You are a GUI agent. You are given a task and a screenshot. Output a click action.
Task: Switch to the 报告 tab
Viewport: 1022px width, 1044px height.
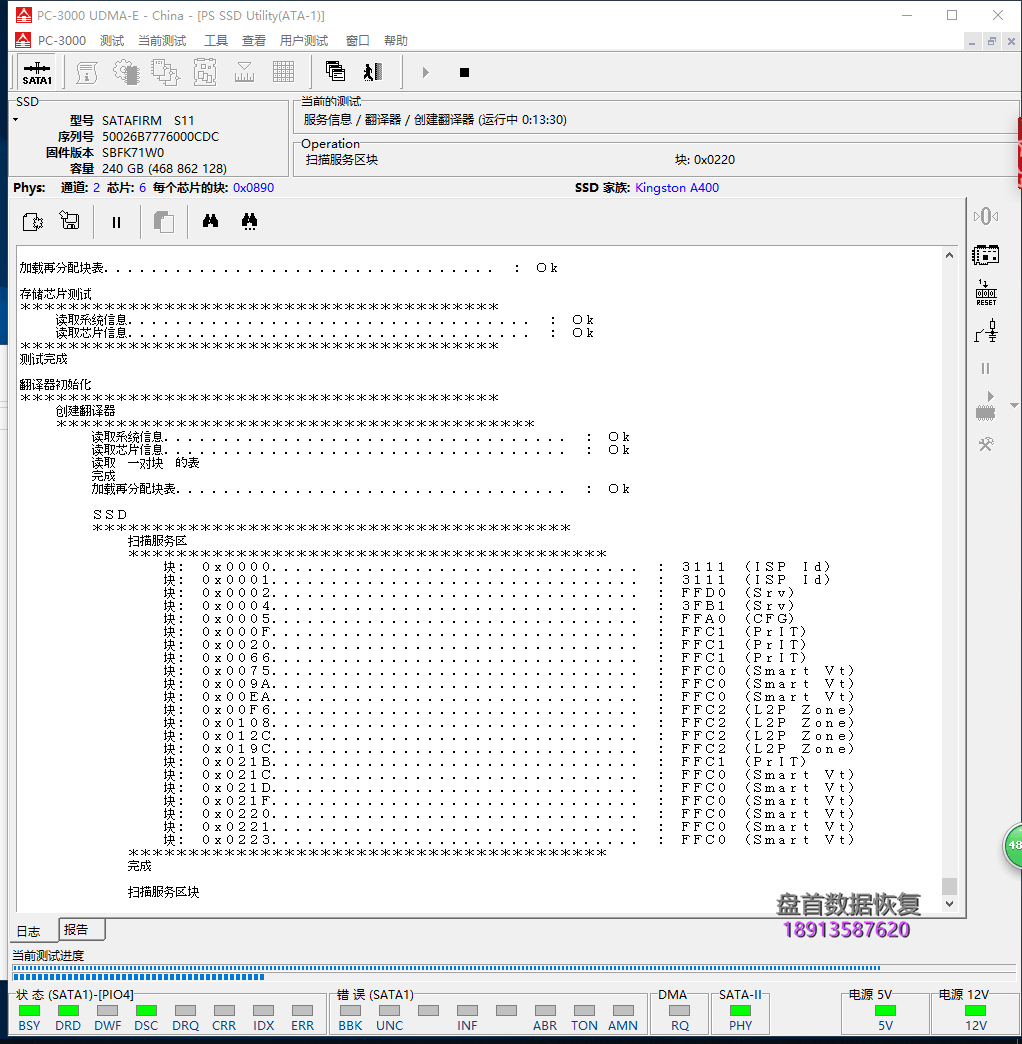[x=81, y=929]
